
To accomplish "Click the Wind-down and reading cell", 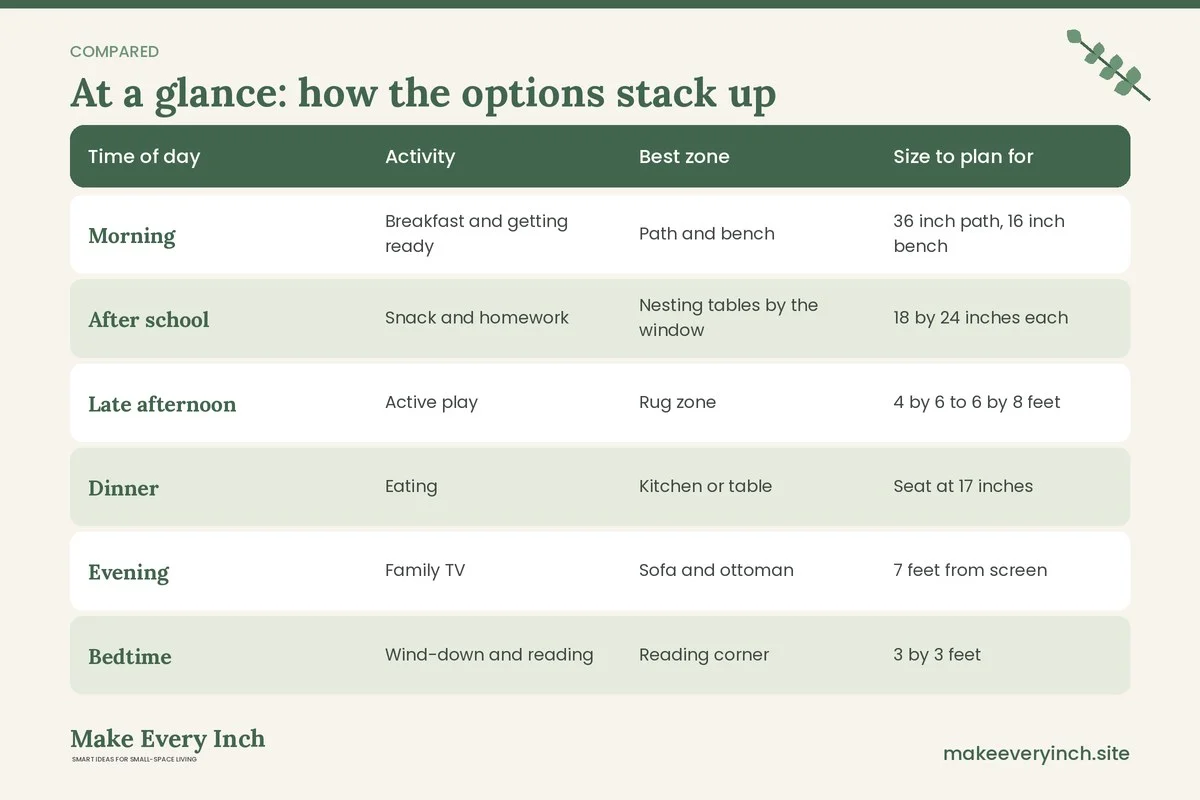I will [x=489, y=654].
